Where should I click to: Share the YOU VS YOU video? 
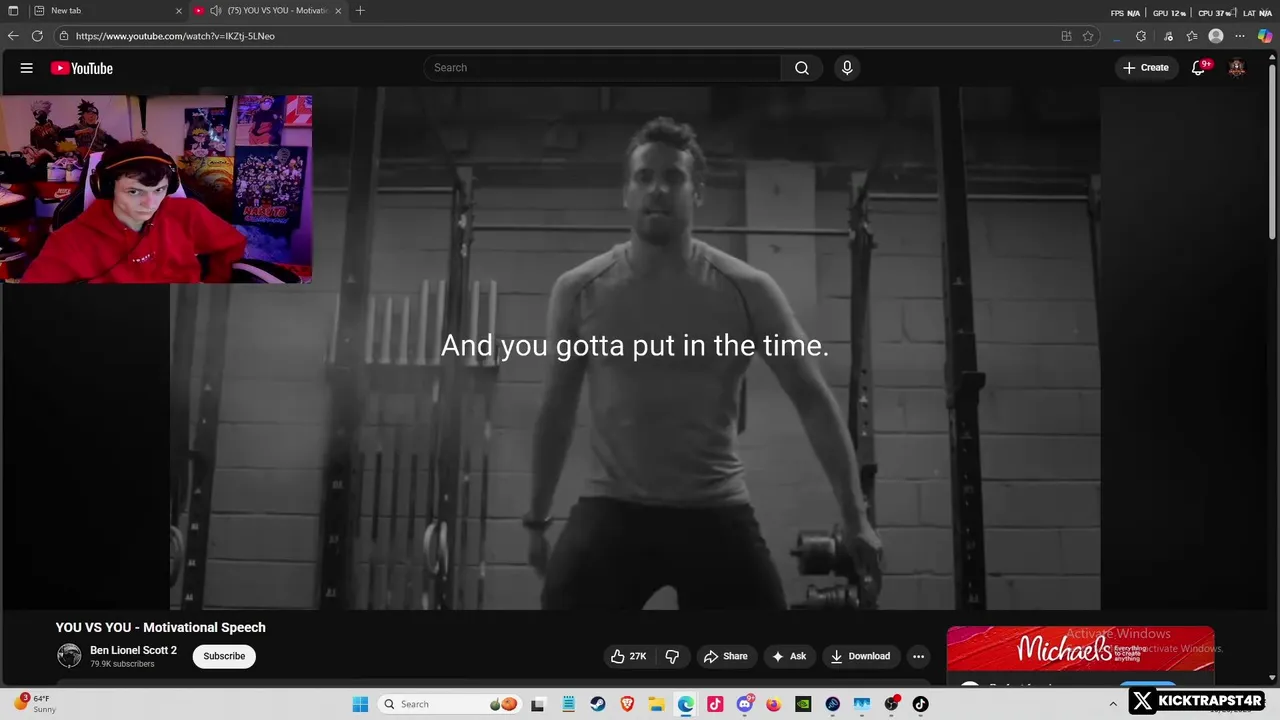coord(726,656)
